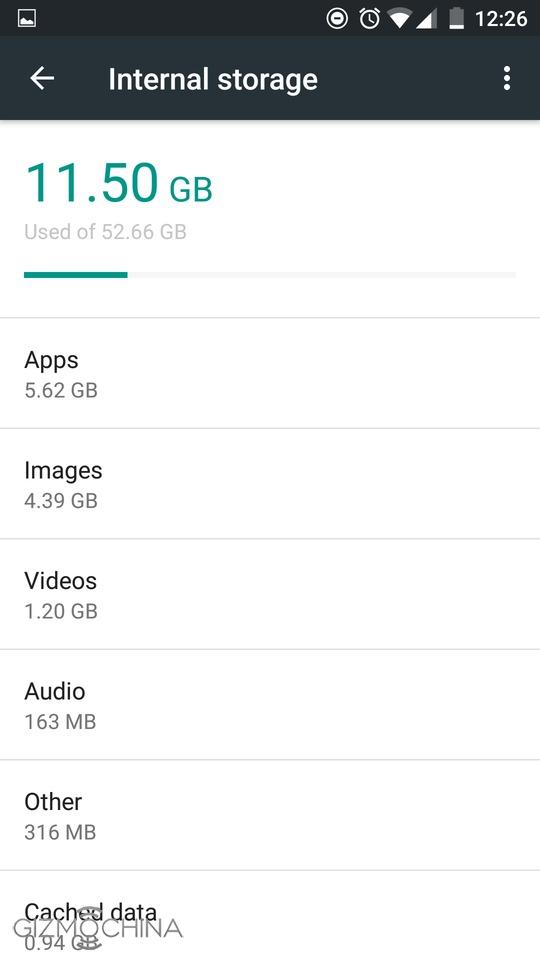Viewport: 540px width, 960px height.
Task: Tap the Used of 52.66 GB text
Action: (105, 231)
